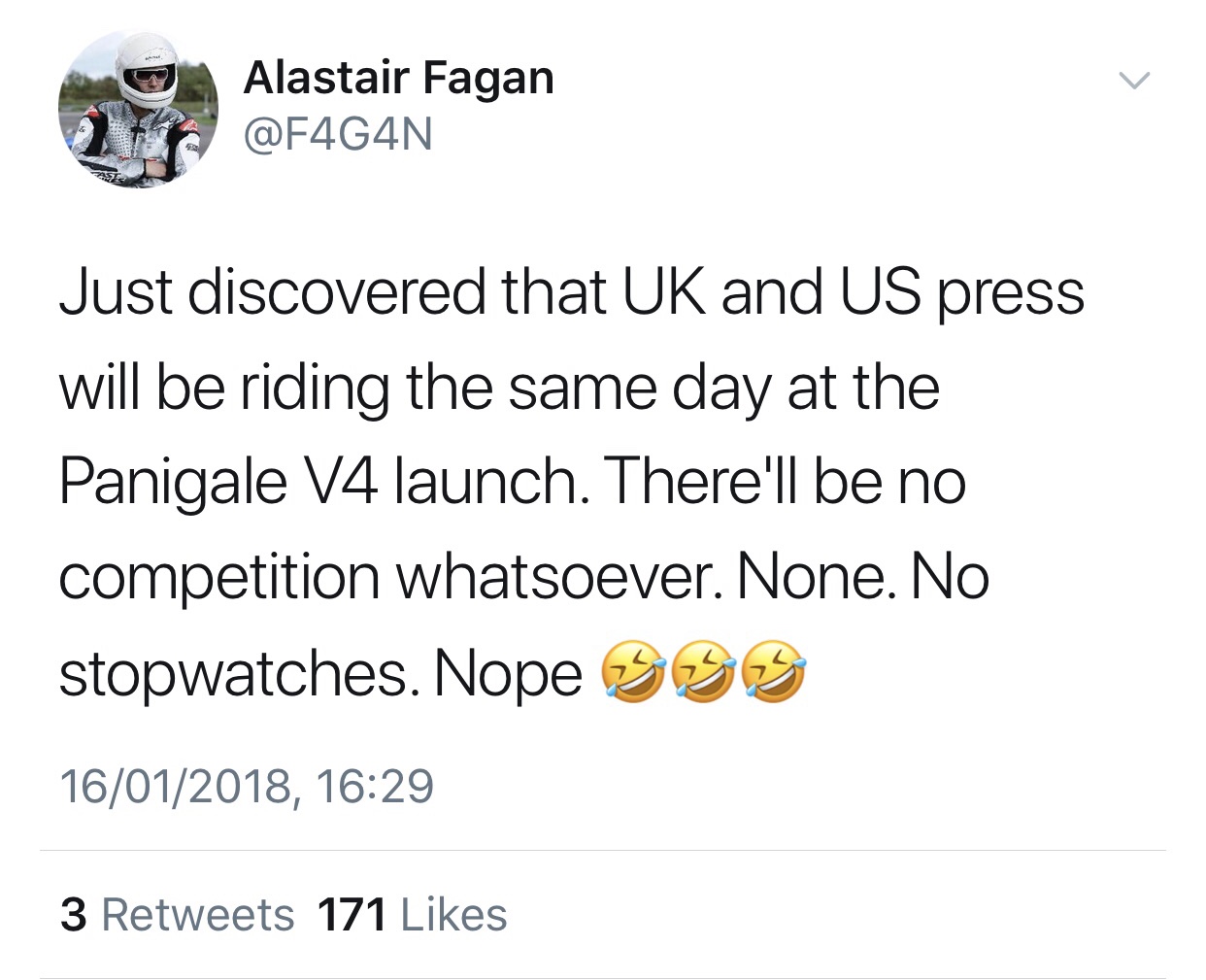1206x980 pixels.
Task: Click the 16:29 time in timestamp
Action: pyautogui.click(x=375, y=786)
